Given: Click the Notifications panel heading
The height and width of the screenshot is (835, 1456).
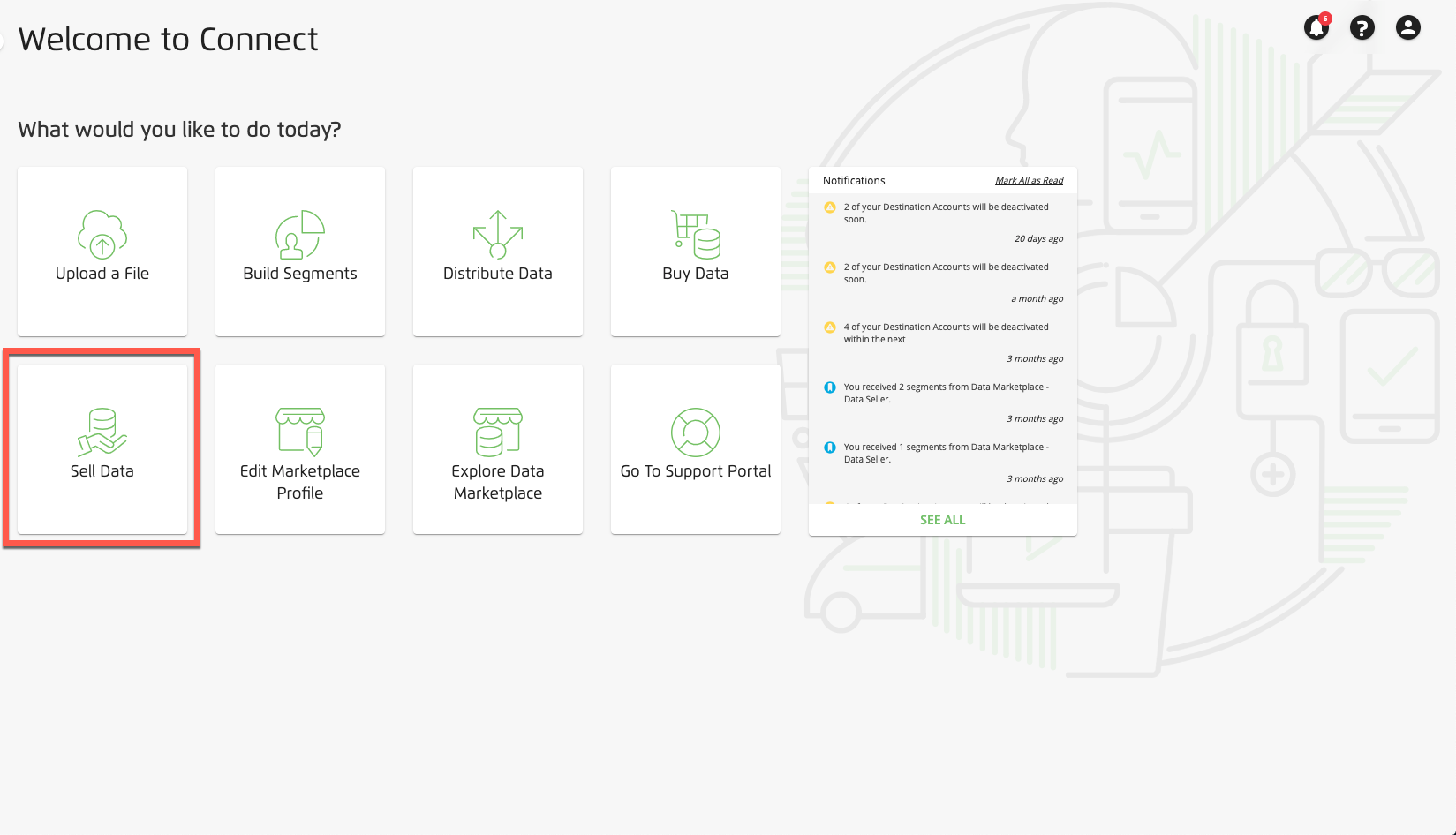Looking at the screenshot, I should (x=854, y=181).
